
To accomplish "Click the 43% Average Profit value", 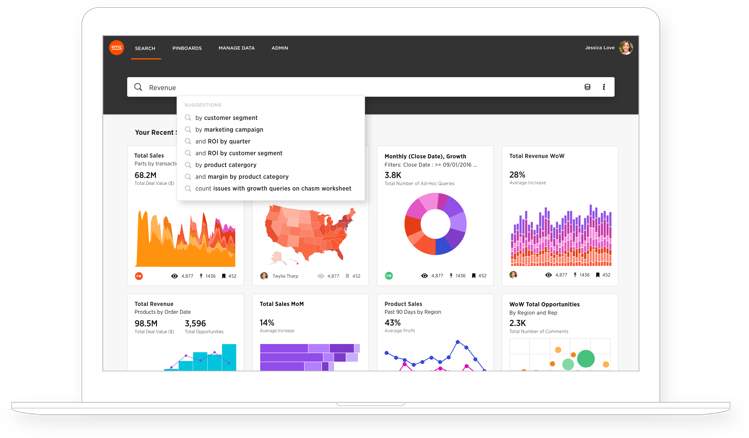I will point(393,323).
